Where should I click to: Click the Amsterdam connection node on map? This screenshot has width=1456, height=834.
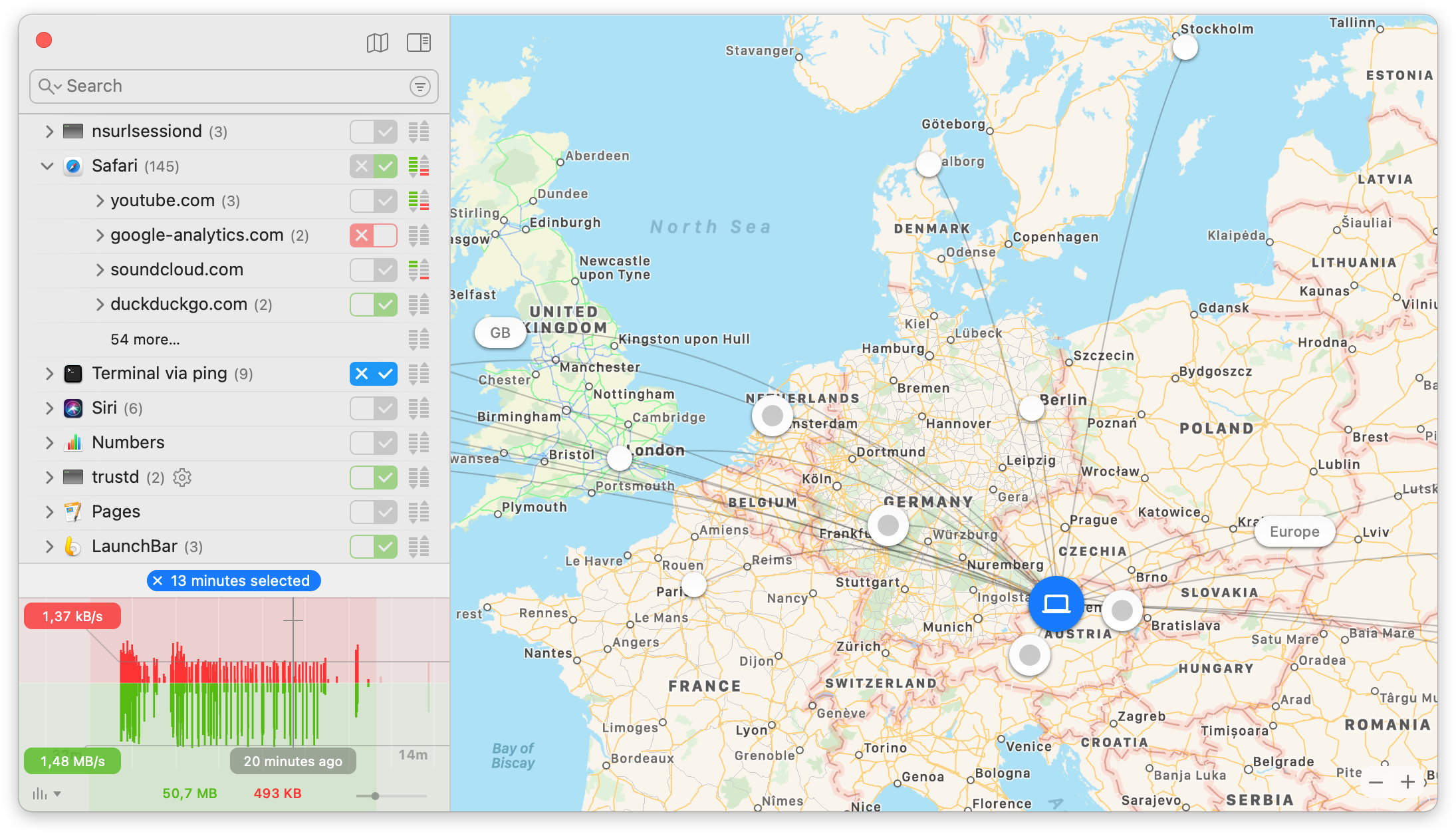pos(772,416)
